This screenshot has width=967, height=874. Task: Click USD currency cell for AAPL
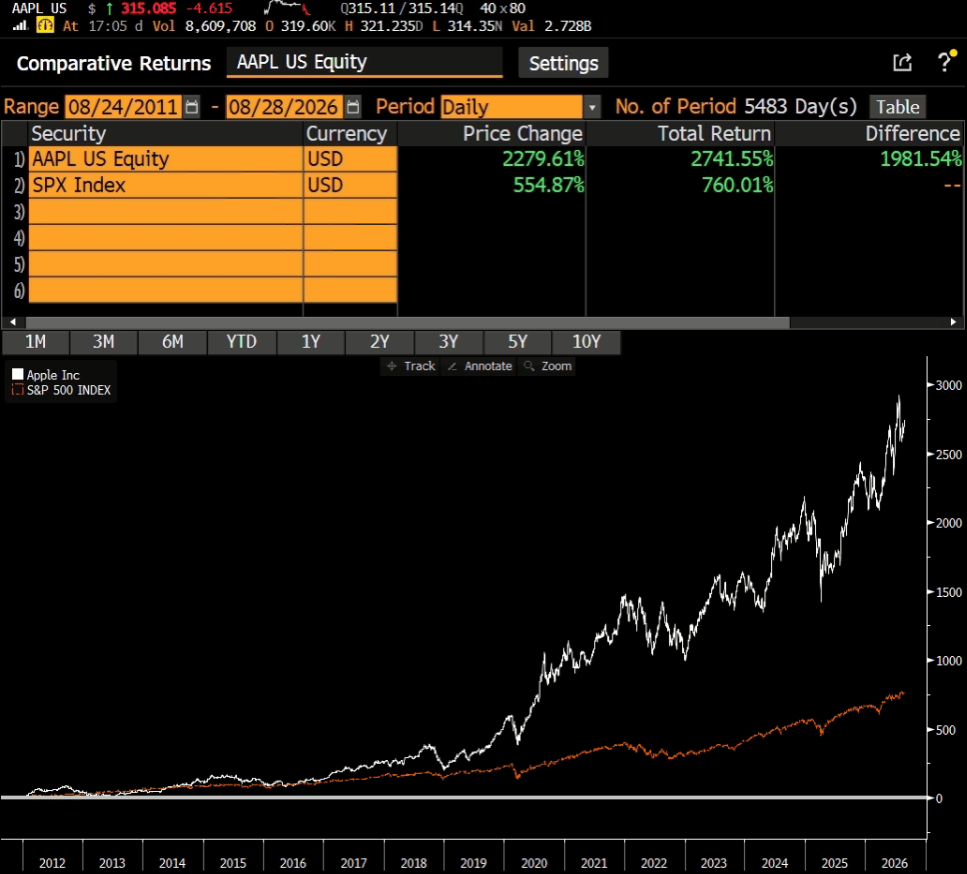[350, 159]
